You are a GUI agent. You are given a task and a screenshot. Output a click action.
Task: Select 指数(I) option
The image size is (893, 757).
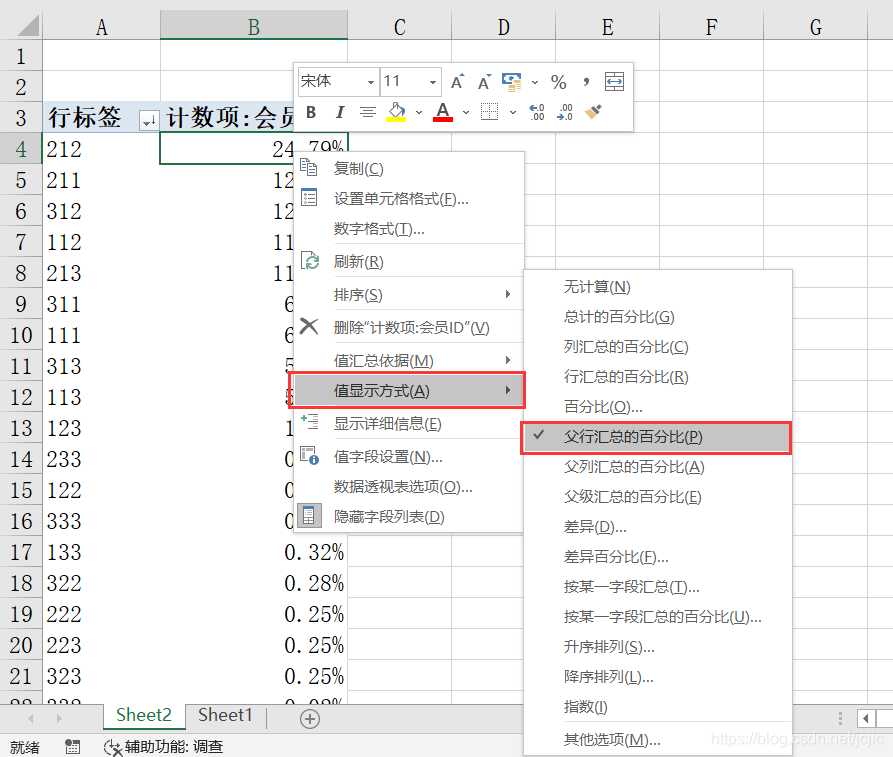(x=657, y=707)
